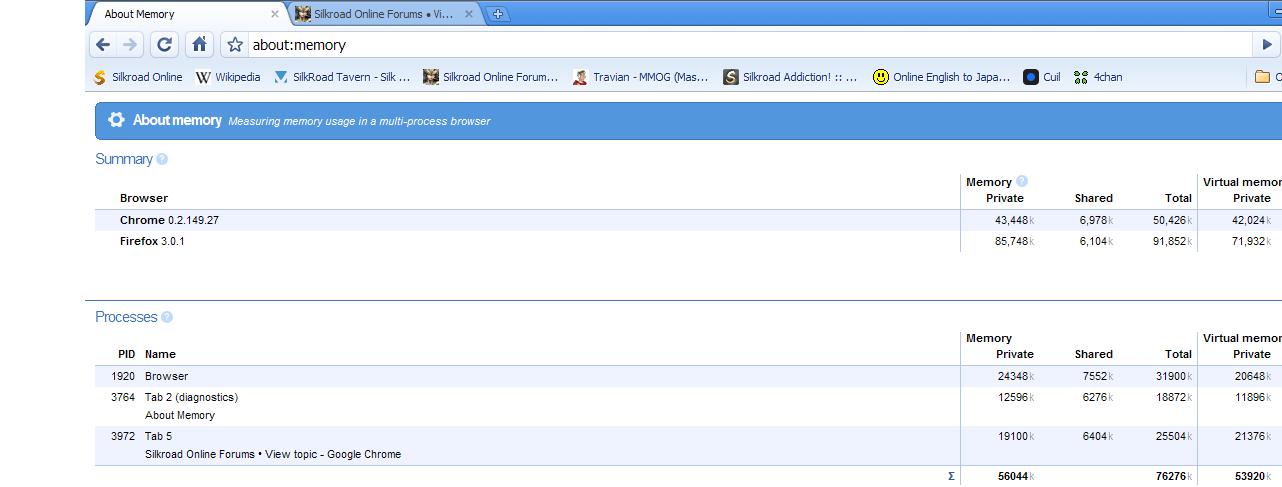Switch to the About Memory tab
Viewport: 1282px width, 487px height.
click(x=185, y=14)
